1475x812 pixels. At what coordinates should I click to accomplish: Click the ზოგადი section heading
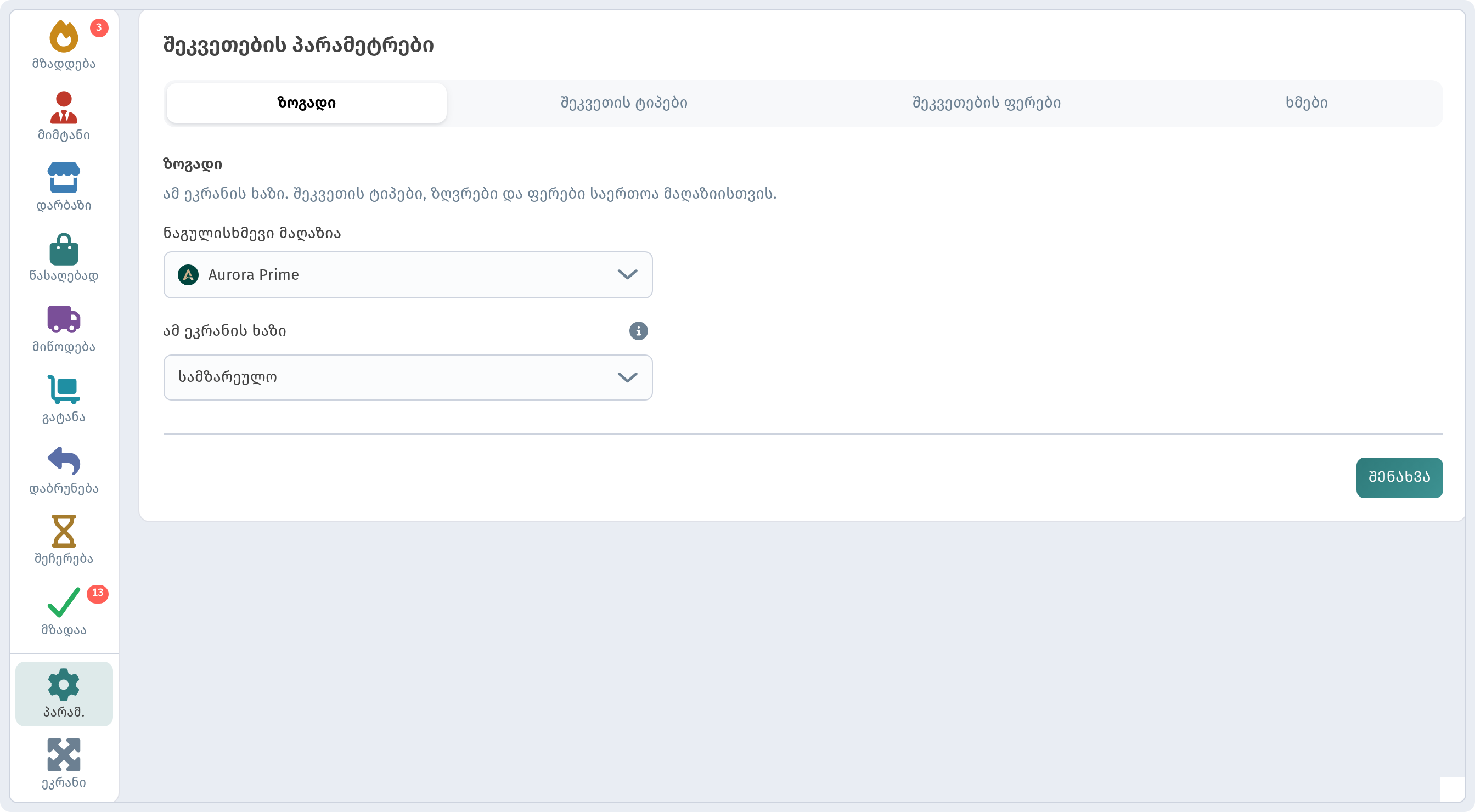tap(193, 165)
